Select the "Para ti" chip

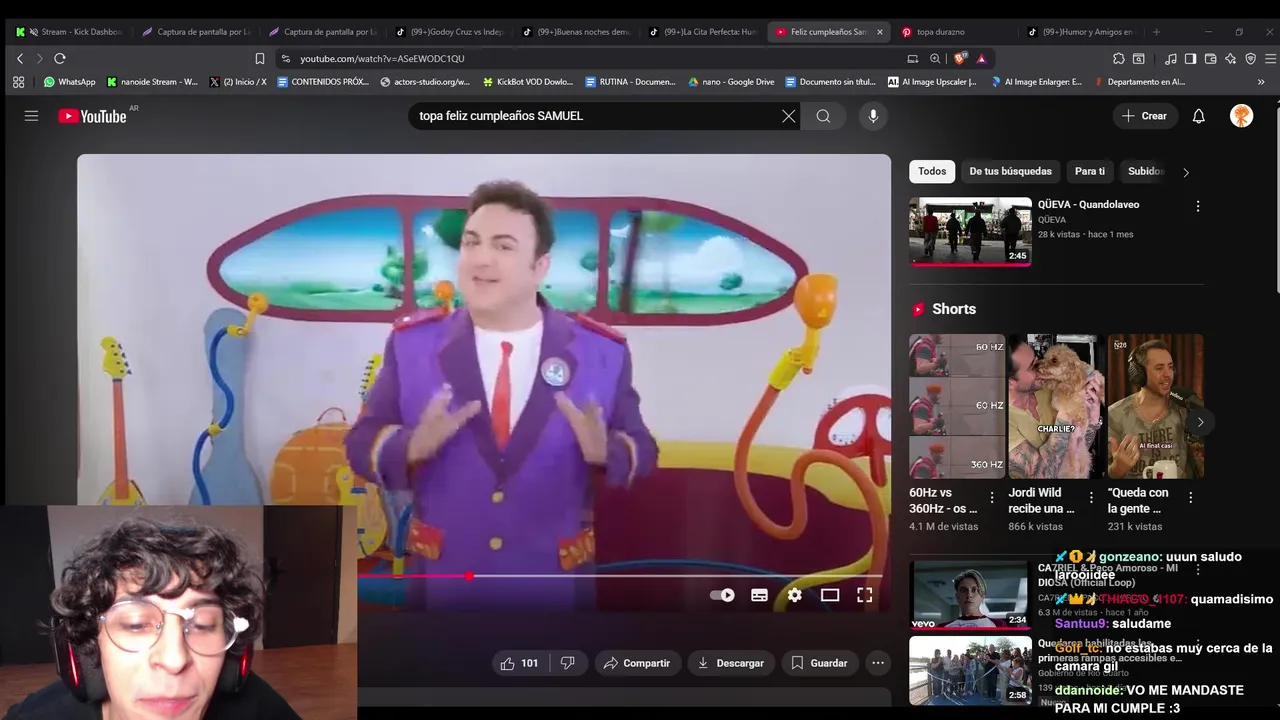[1090, 171]
